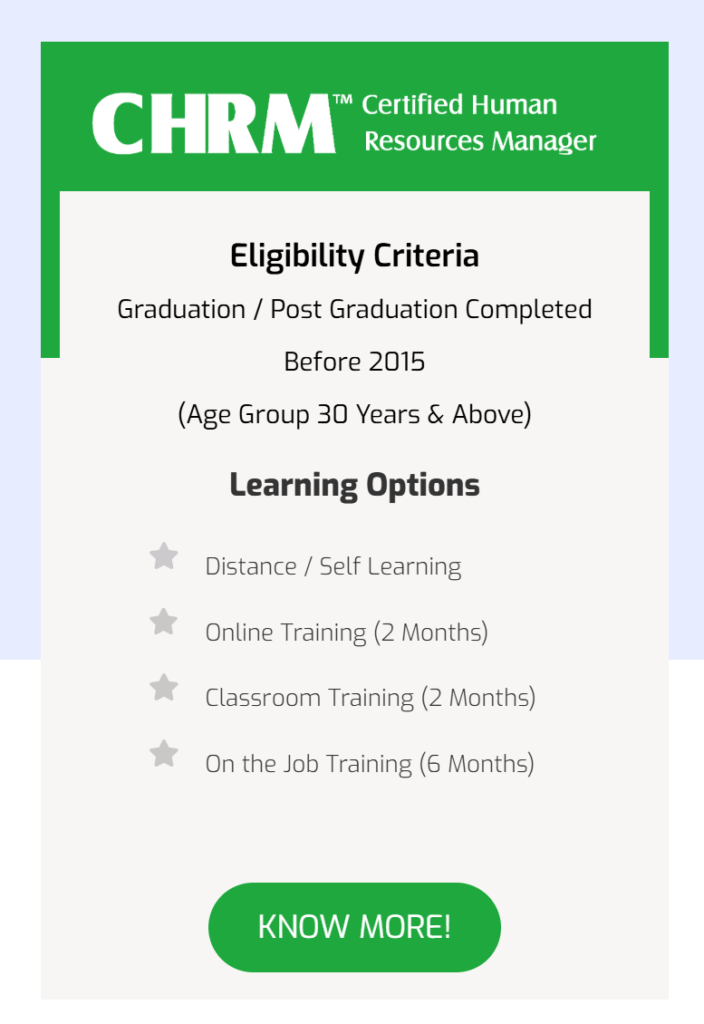This screenshot has width=704, height=1024.
Task: Click the Before 2015 text
Action: (x=354, y=361)
